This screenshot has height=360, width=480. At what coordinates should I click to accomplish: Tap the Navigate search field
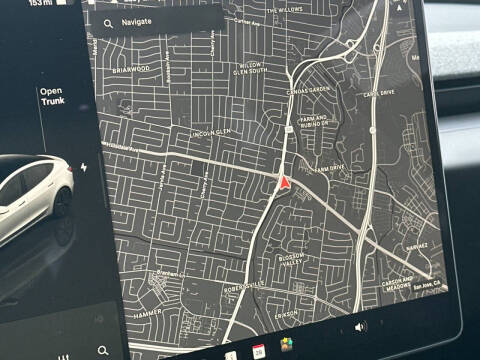pos(157,22)
